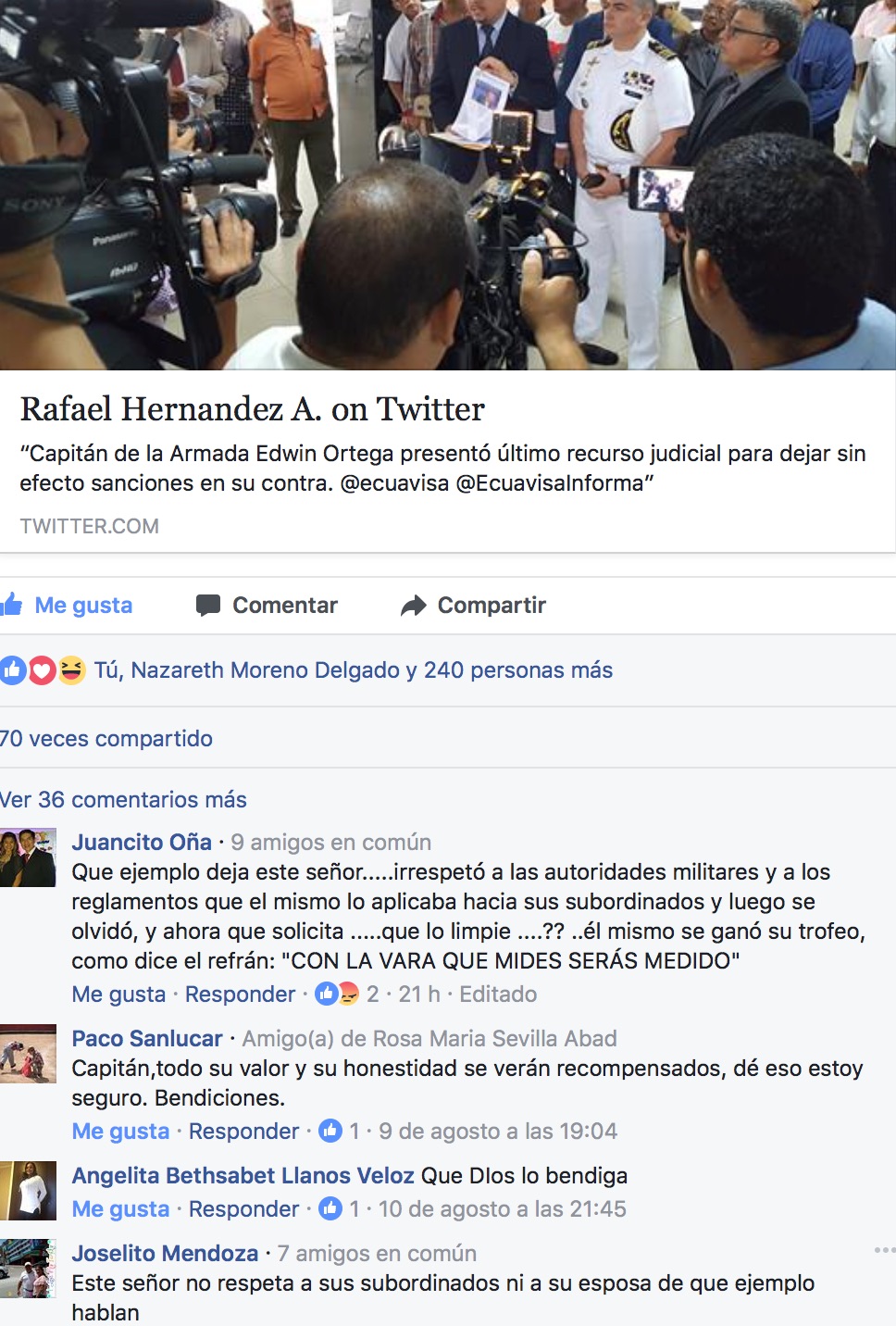Open Paco Sanlucar's profile picture thumbnail
896x1326 pixels.
point(28,1054)
